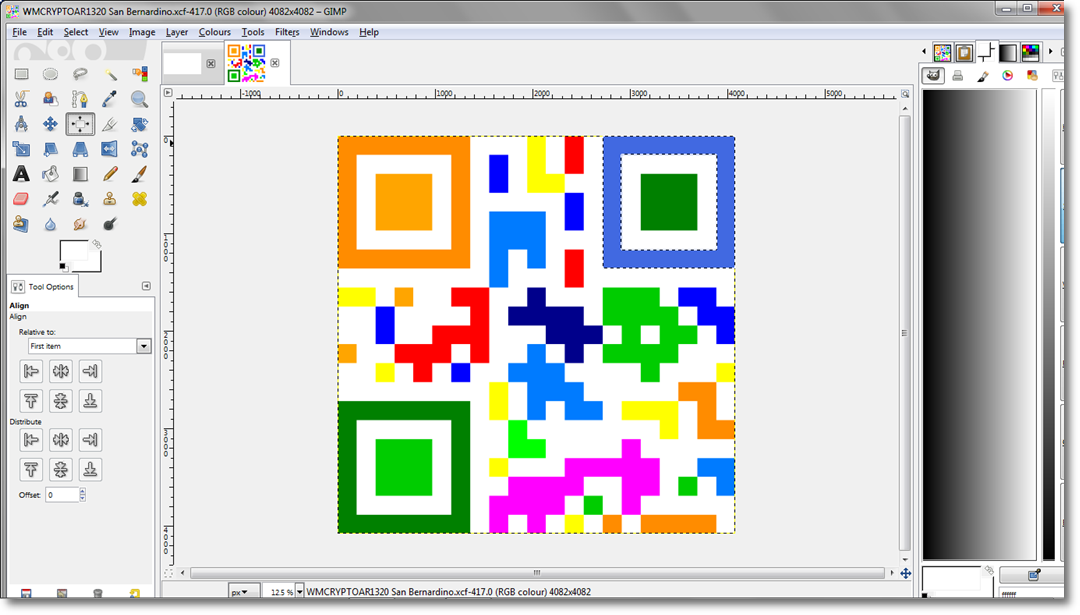
Task: Select the Fuzzy Select magic wand tool
Action: coord(110,74)
